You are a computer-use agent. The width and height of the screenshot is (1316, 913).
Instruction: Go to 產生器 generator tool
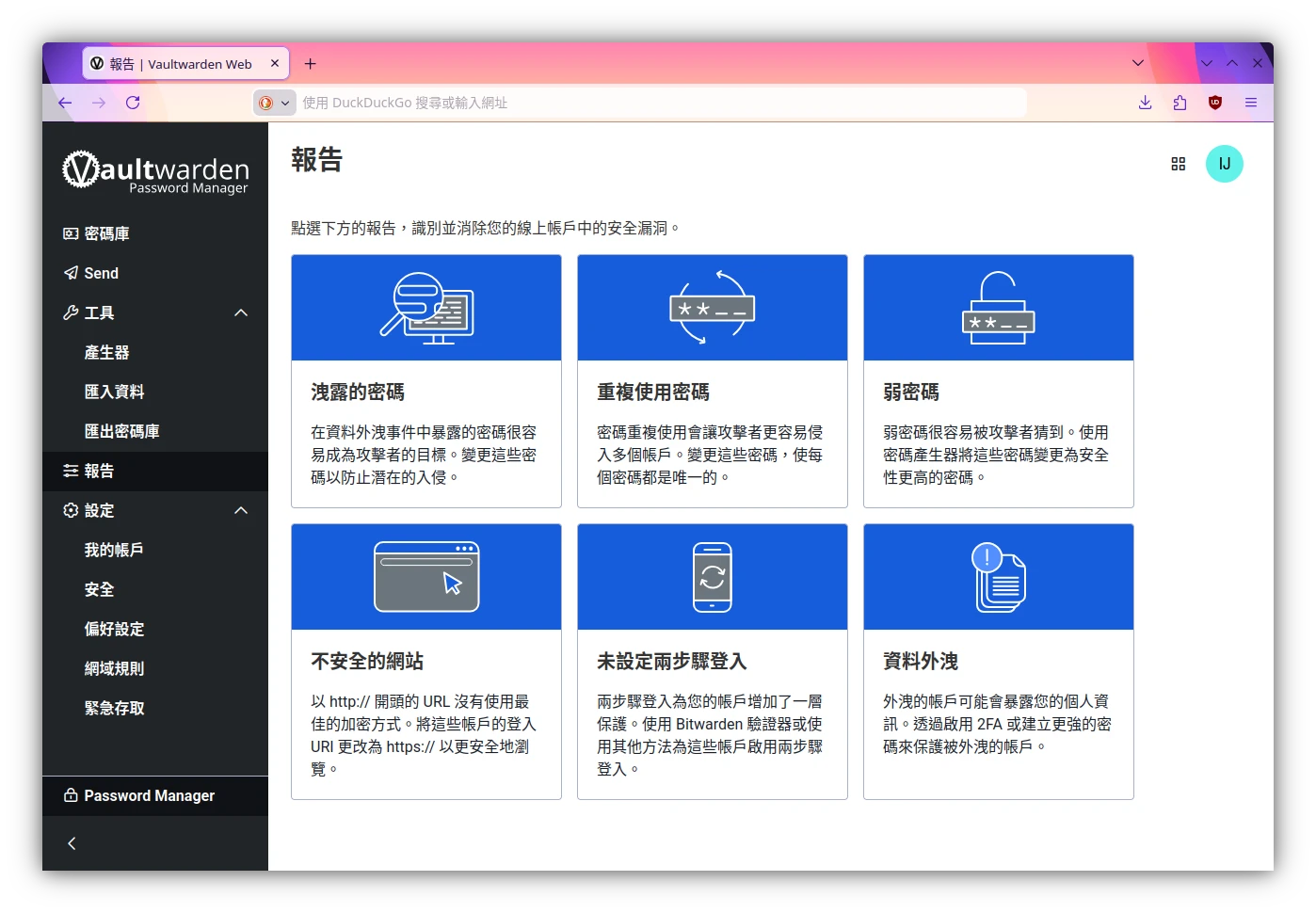pos(106,352)
